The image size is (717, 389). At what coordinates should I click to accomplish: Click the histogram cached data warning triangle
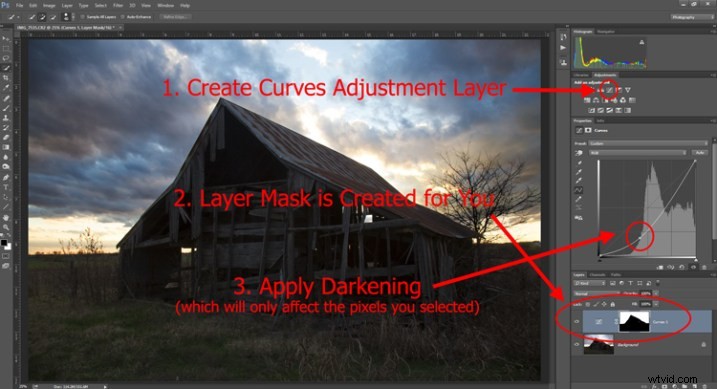[642, 42]
